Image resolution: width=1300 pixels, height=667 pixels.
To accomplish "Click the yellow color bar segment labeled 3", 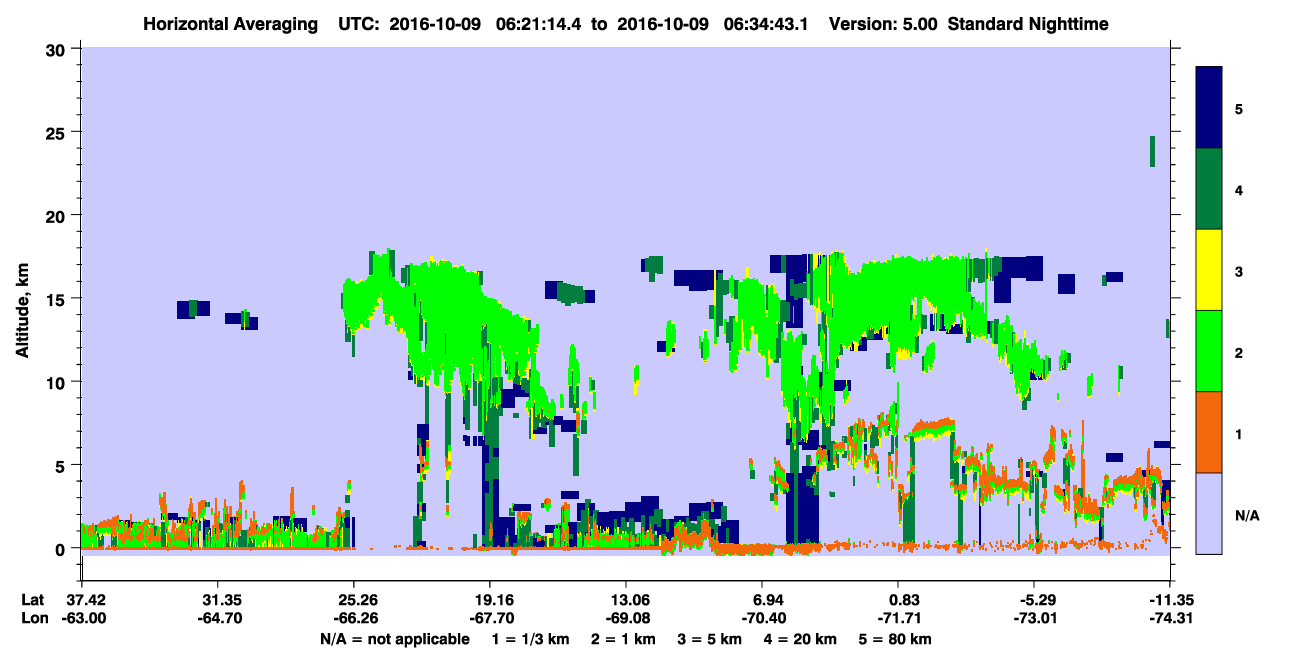I will coord(1209,270).
